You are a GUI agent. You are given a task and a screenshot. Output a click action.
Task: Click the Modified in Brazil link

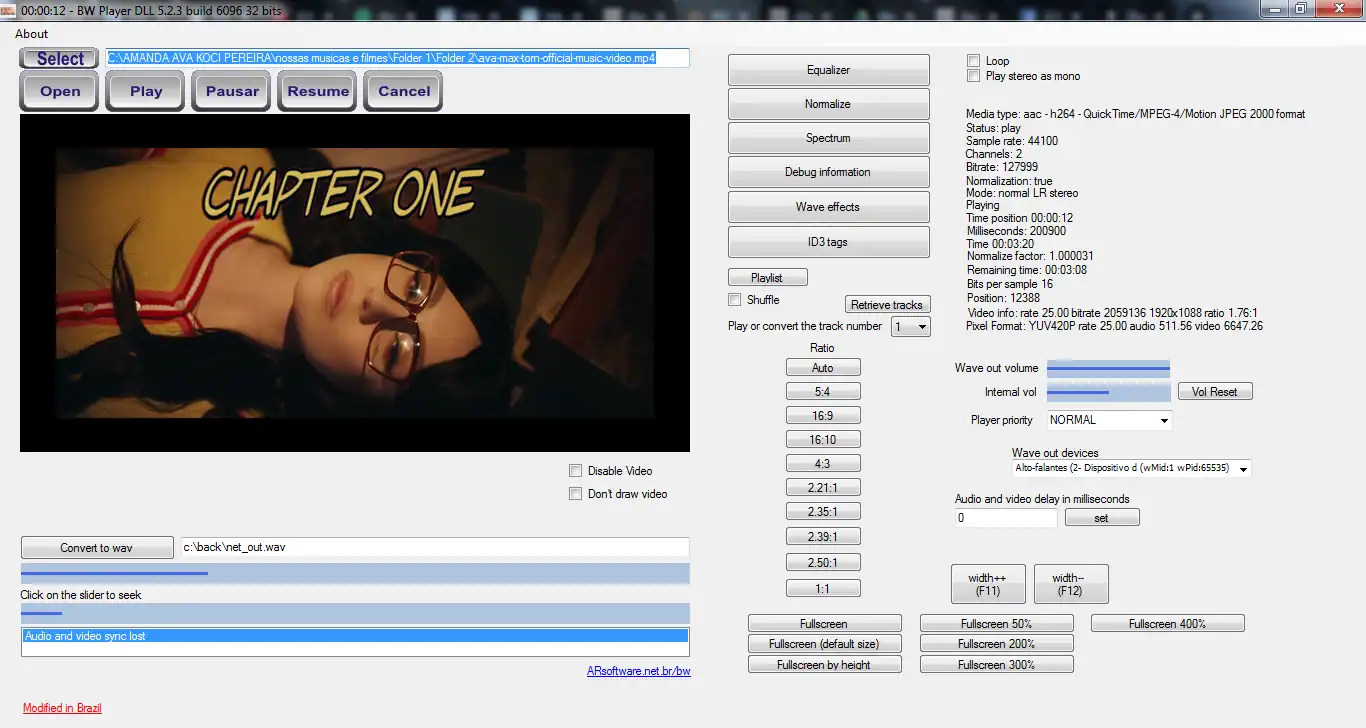62,708
